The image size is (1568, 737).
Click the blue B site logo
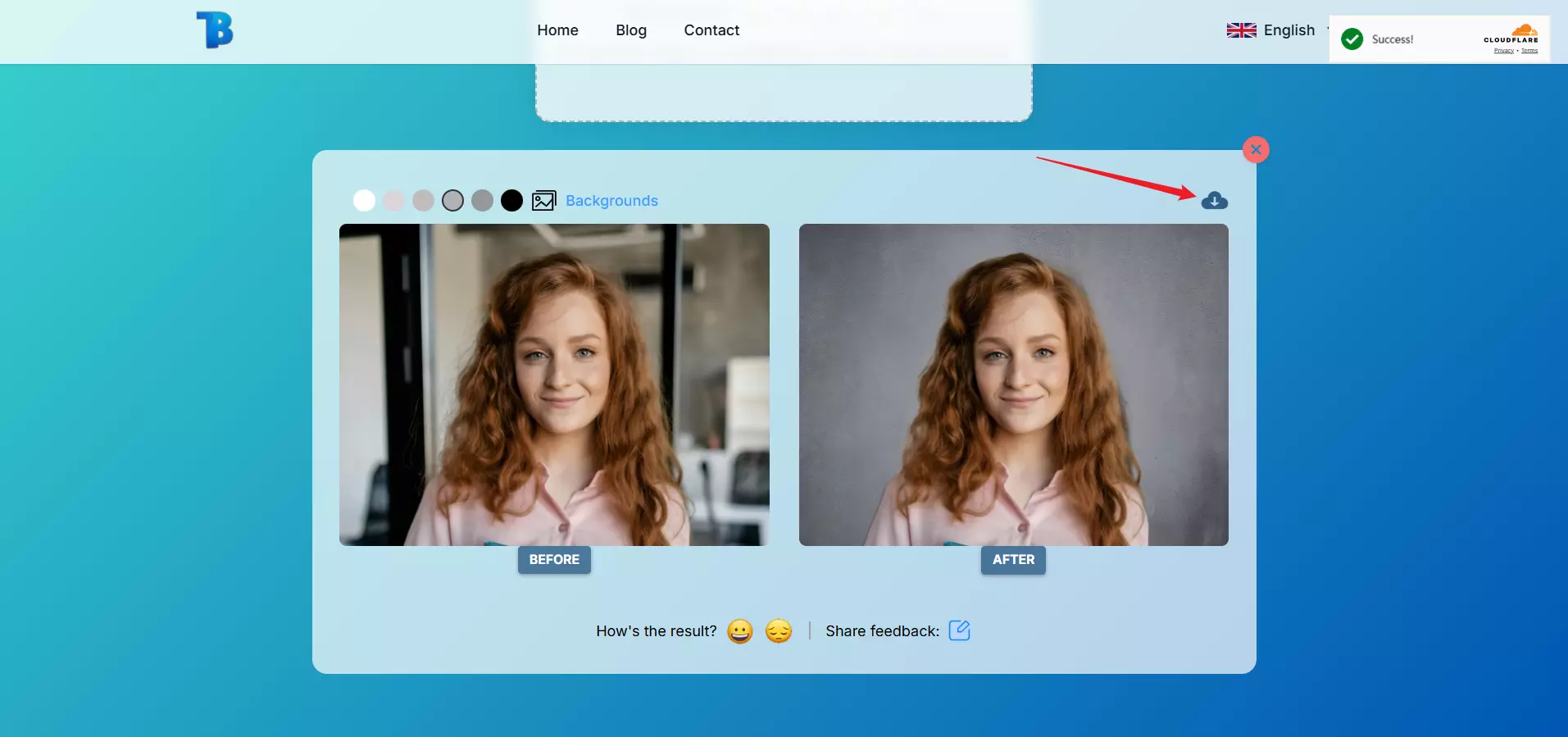pos(215,30)
